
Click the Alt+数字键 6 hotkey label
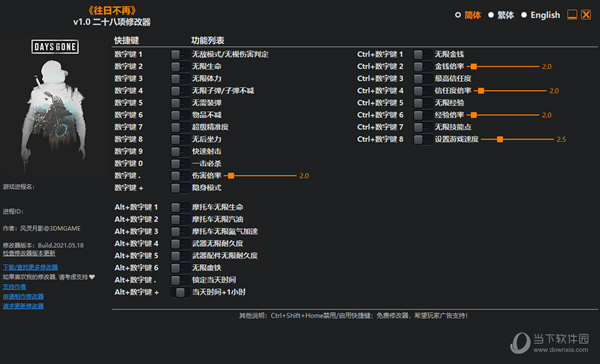136,268
